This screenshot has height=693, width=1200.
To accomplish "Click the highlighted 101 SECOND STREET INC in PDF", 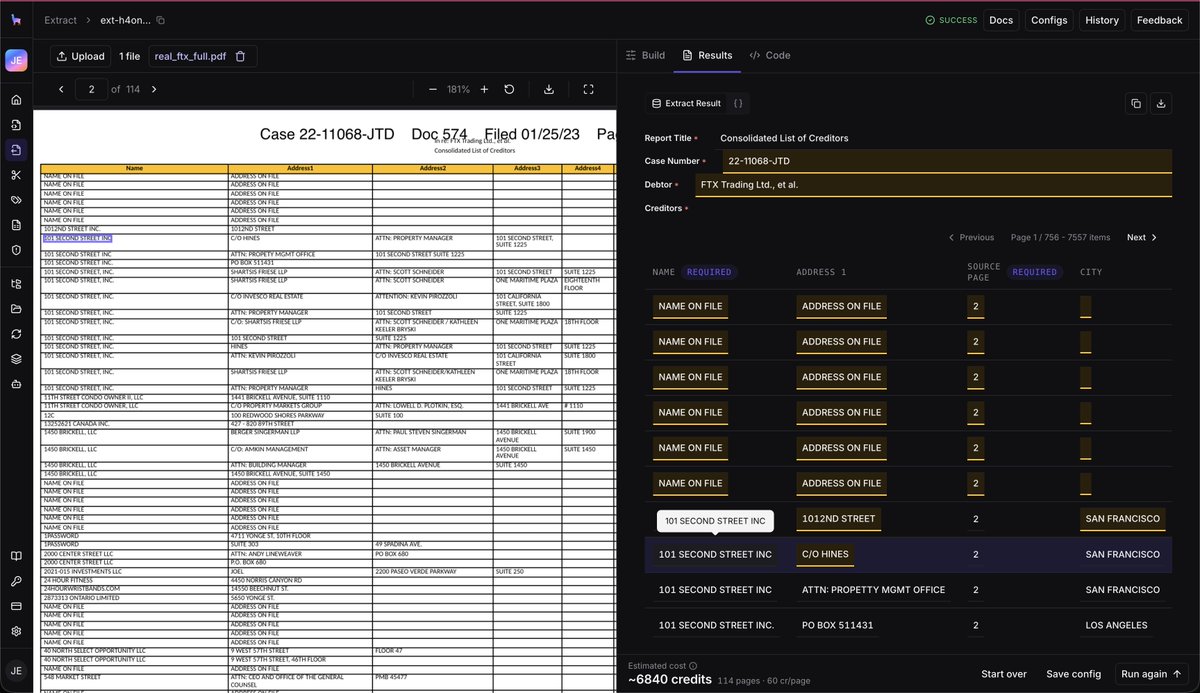I will [78, 238].
